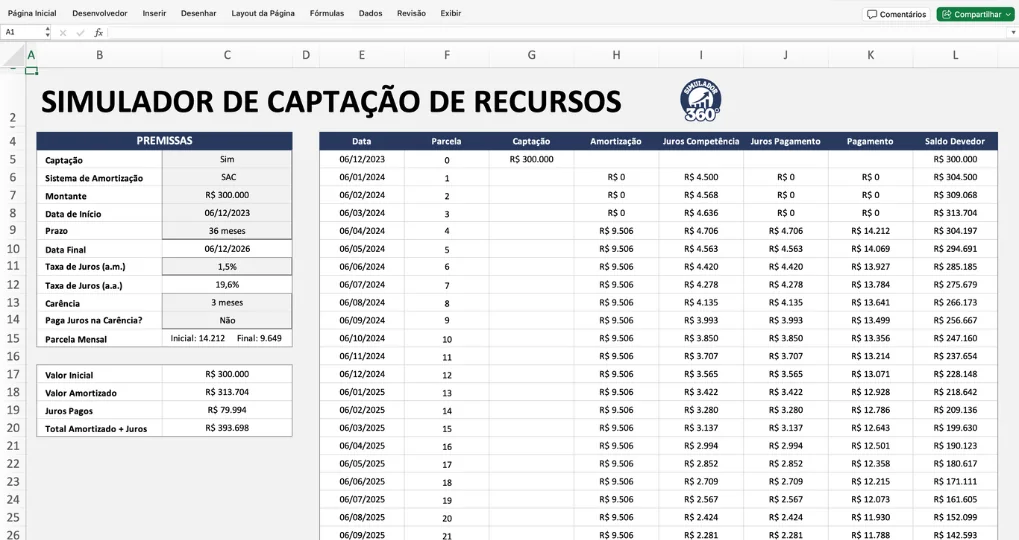Click the Prazo cell '36 meses'
1019x540 pixels.
coord(227,231)
